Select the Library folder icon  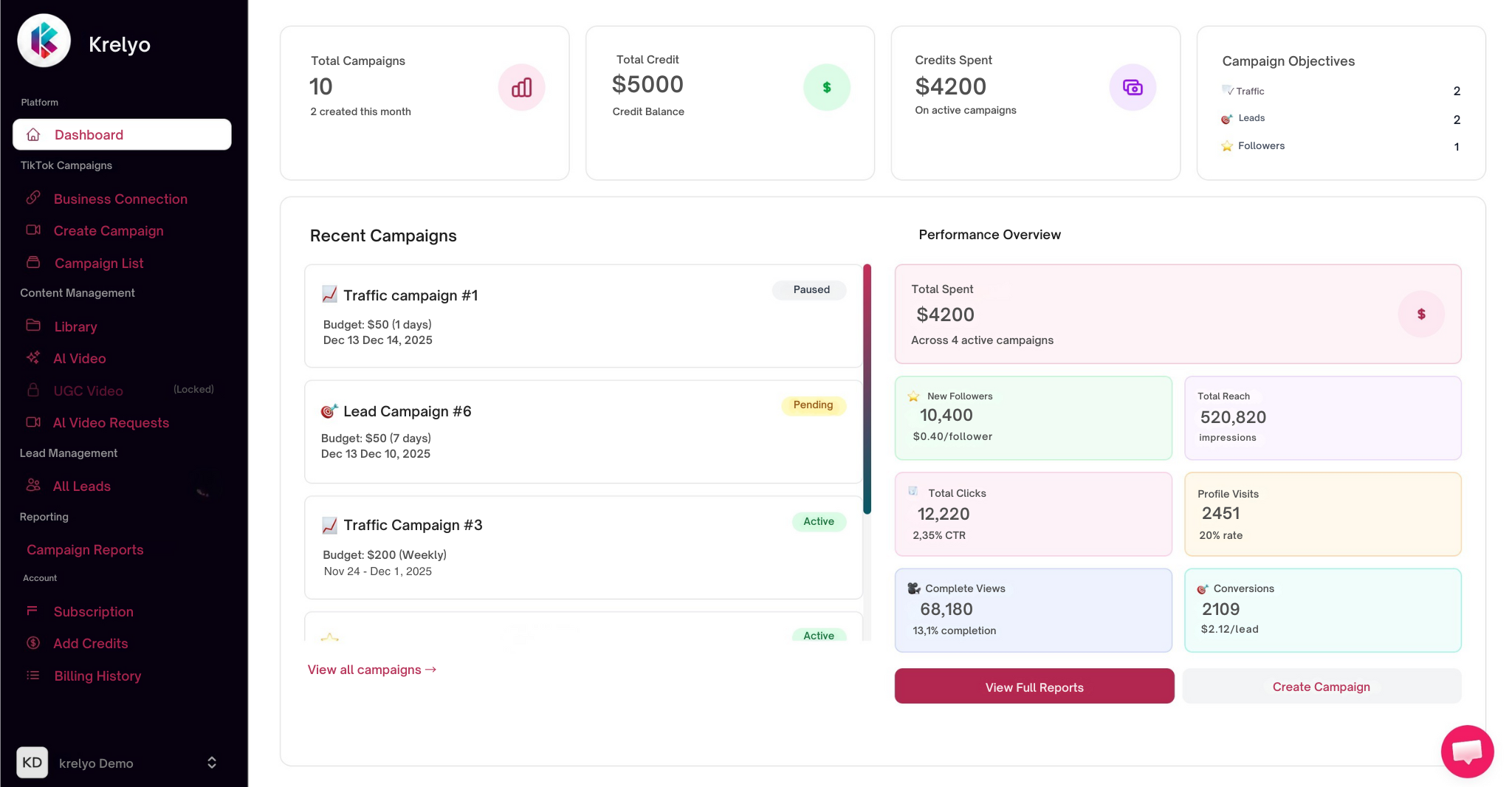click(33, 326)
